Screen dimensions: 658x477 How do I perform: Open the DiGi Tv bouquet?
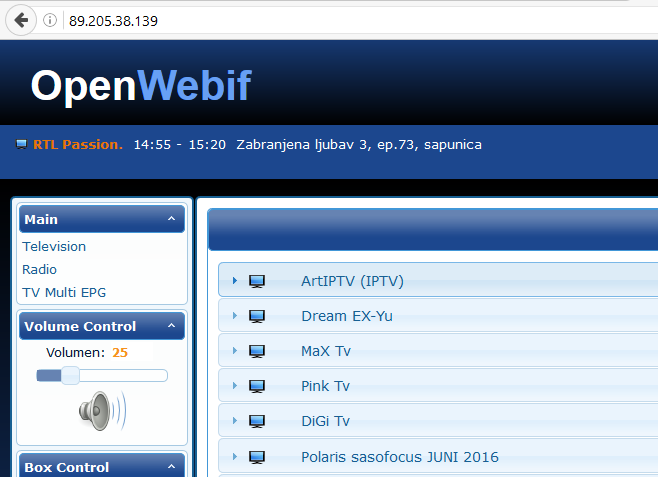[326, 421]
